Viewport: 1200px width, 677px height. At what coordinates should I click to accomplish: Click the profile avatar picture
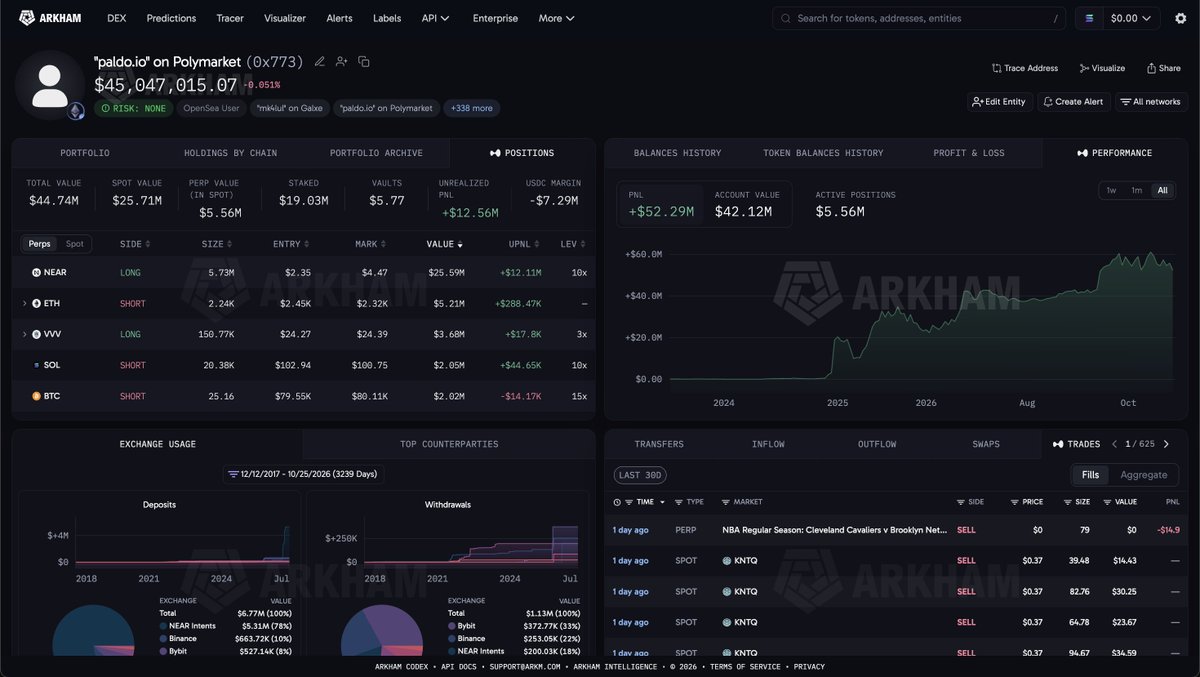tap(50, 85)
